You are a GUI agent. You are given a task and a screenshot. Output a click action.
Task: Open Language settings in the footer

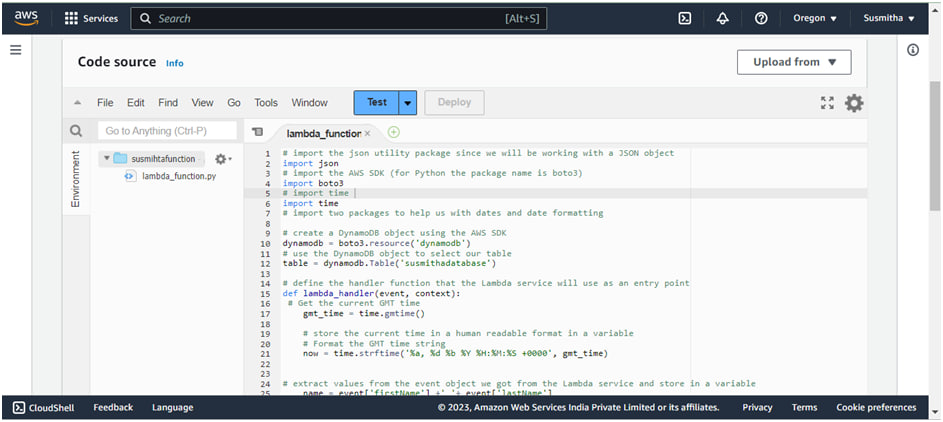[173, 408]
